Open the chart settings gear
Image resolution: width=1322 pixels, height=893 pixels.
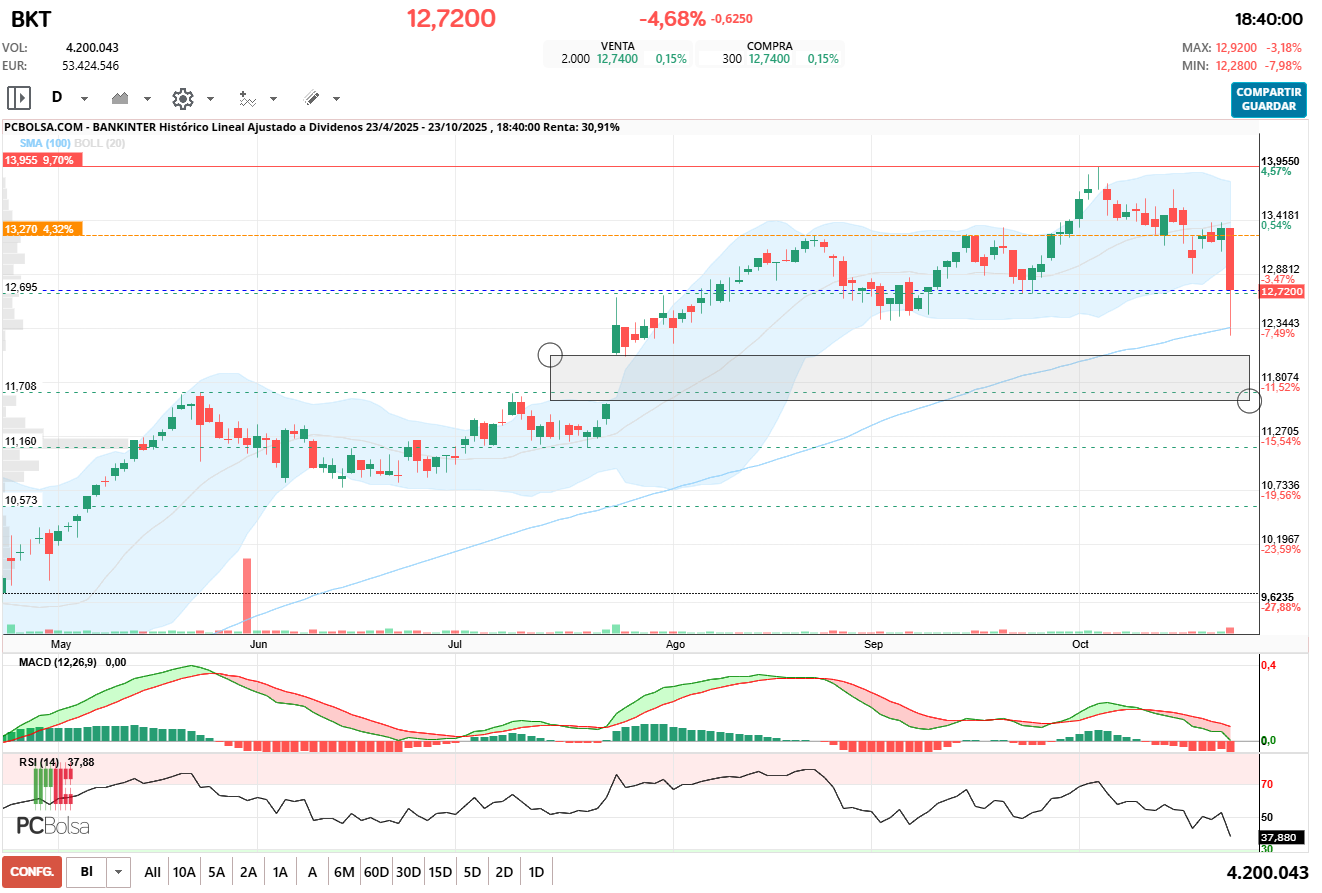182,98
